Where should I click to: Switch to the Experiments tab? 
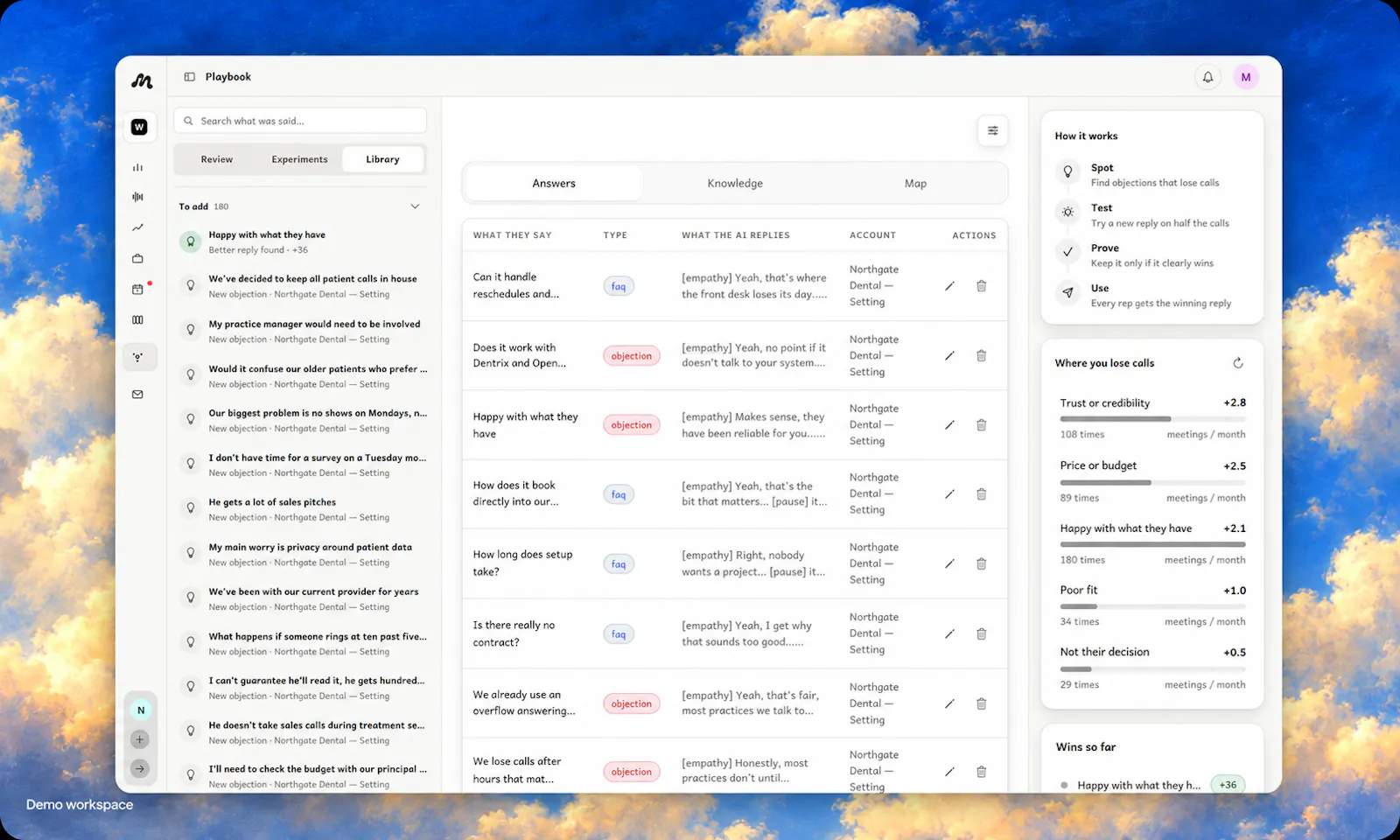(299, 159)
